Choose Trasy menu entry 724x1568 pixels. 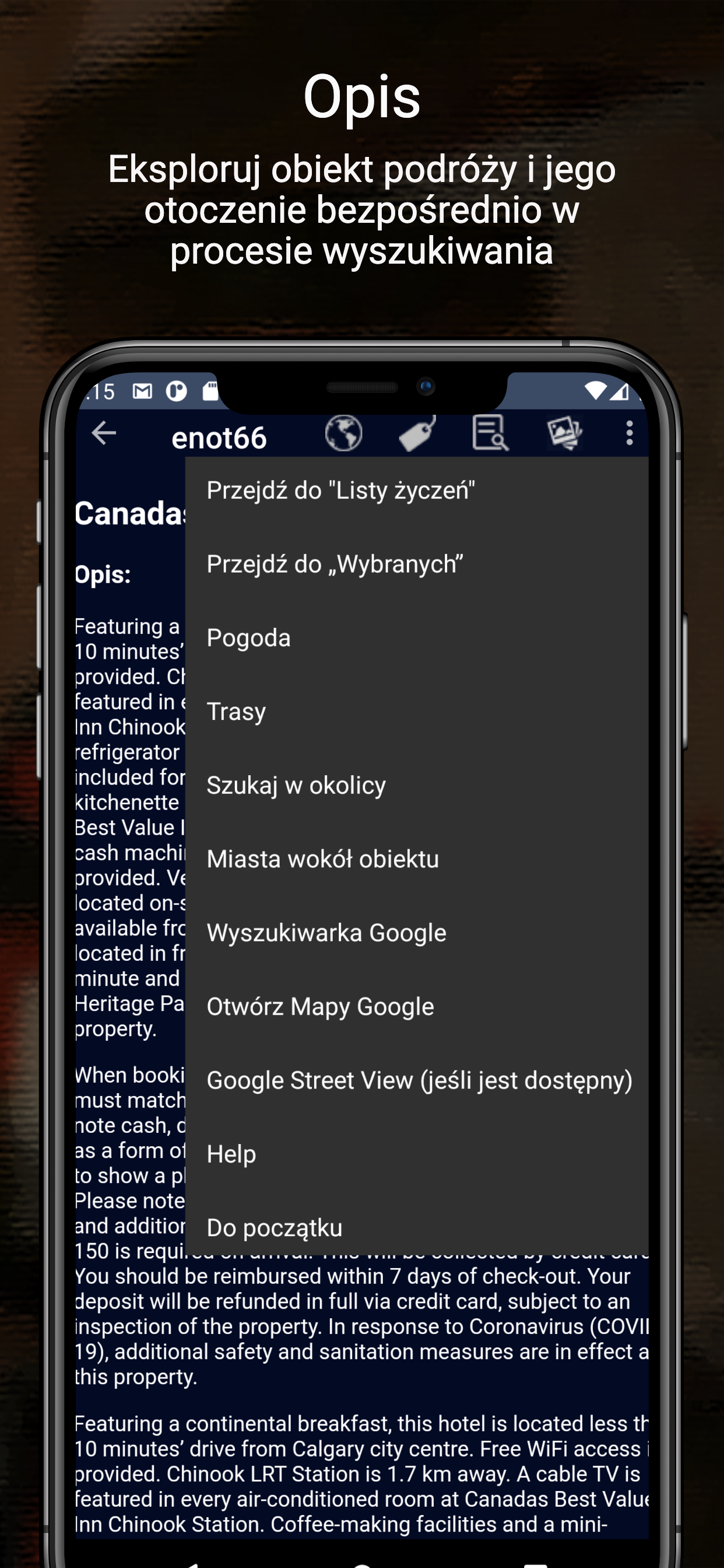tap(417, 712)
